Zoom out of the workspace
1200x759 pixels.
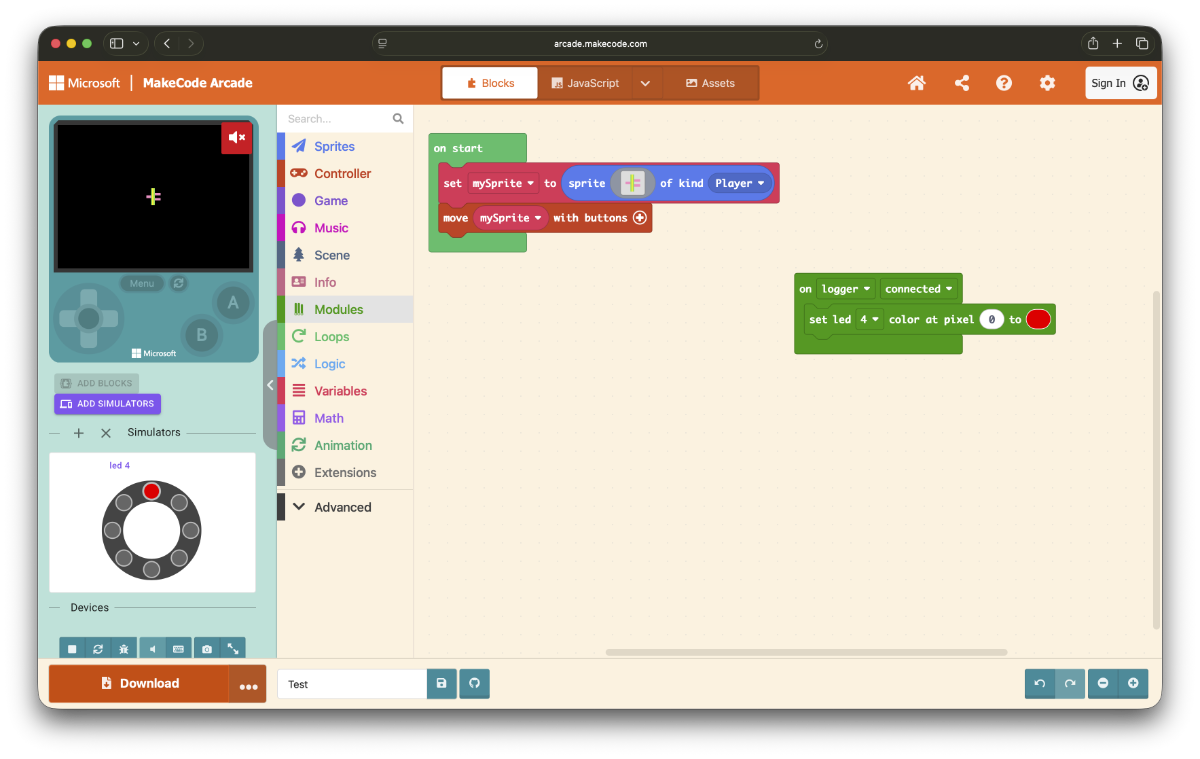pos(1103,683)
